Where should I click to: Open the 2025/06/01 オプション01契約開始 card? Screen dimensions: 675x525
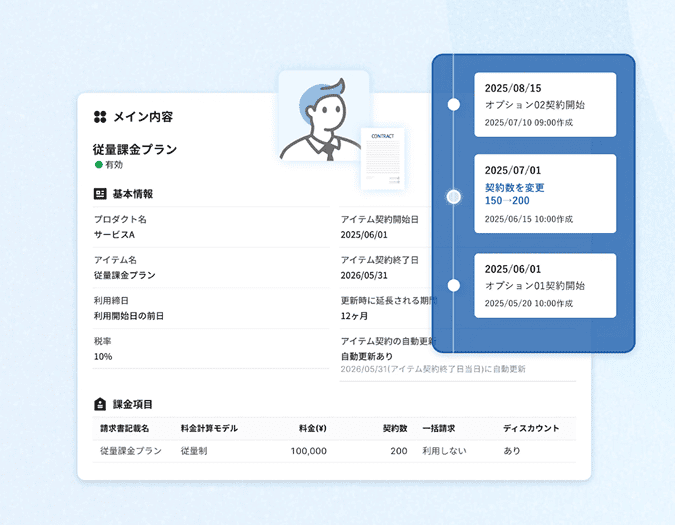click(544, 285)
